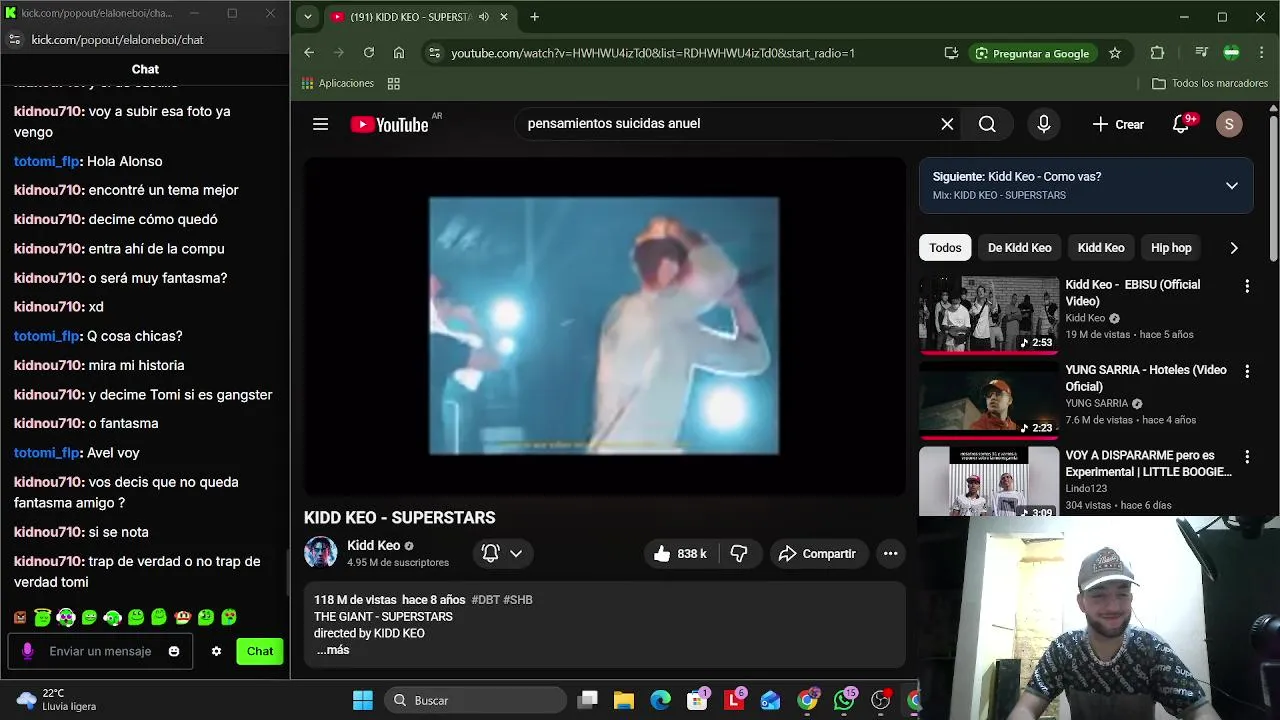Open Kidd Keo channel avatar
Viewport: 1280px width, 720px height.
pyautogui.click(x=321, y=553)
